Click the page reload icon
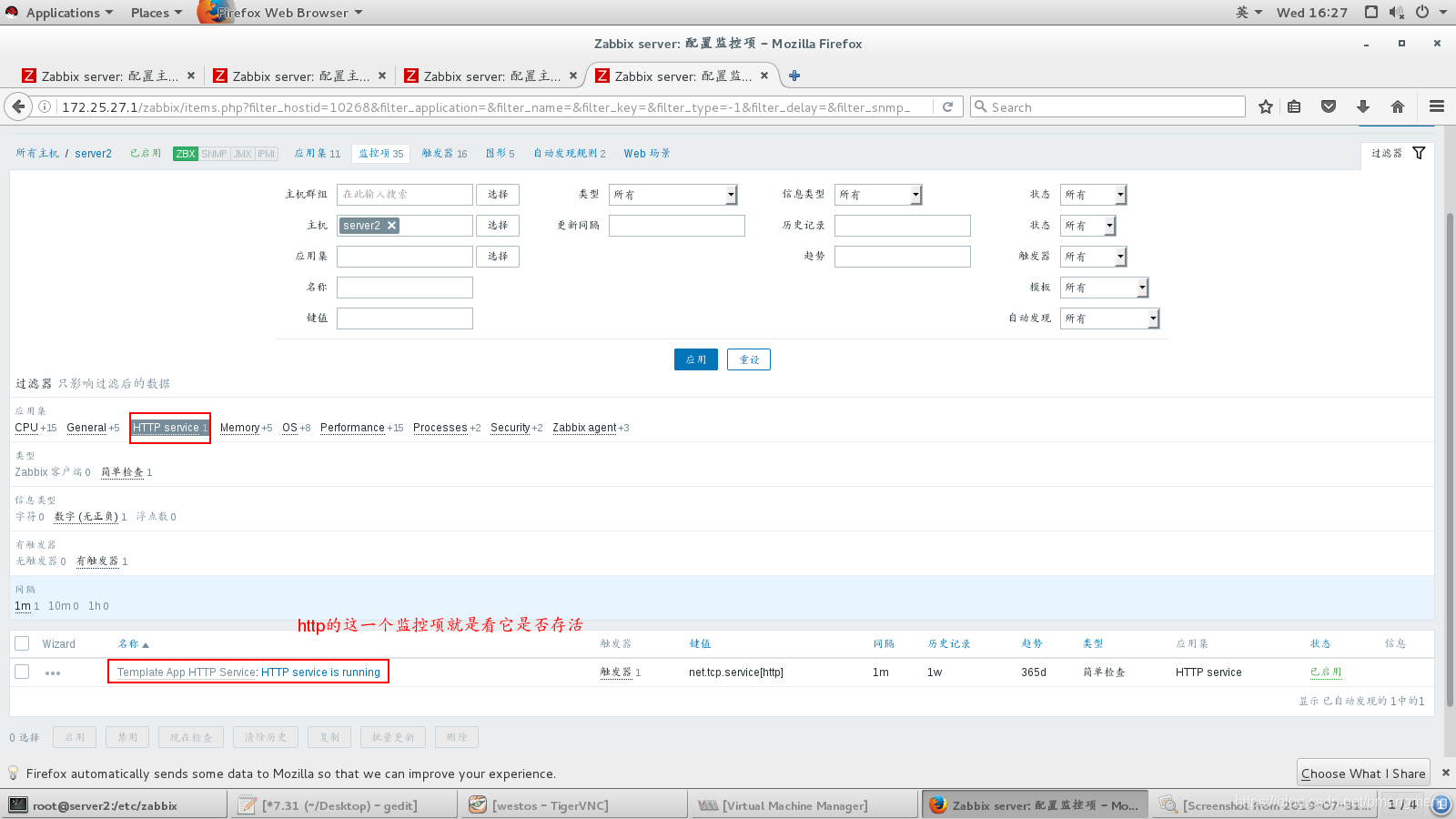This screenshot has width=1456, height=819. [x=947, y=106]
